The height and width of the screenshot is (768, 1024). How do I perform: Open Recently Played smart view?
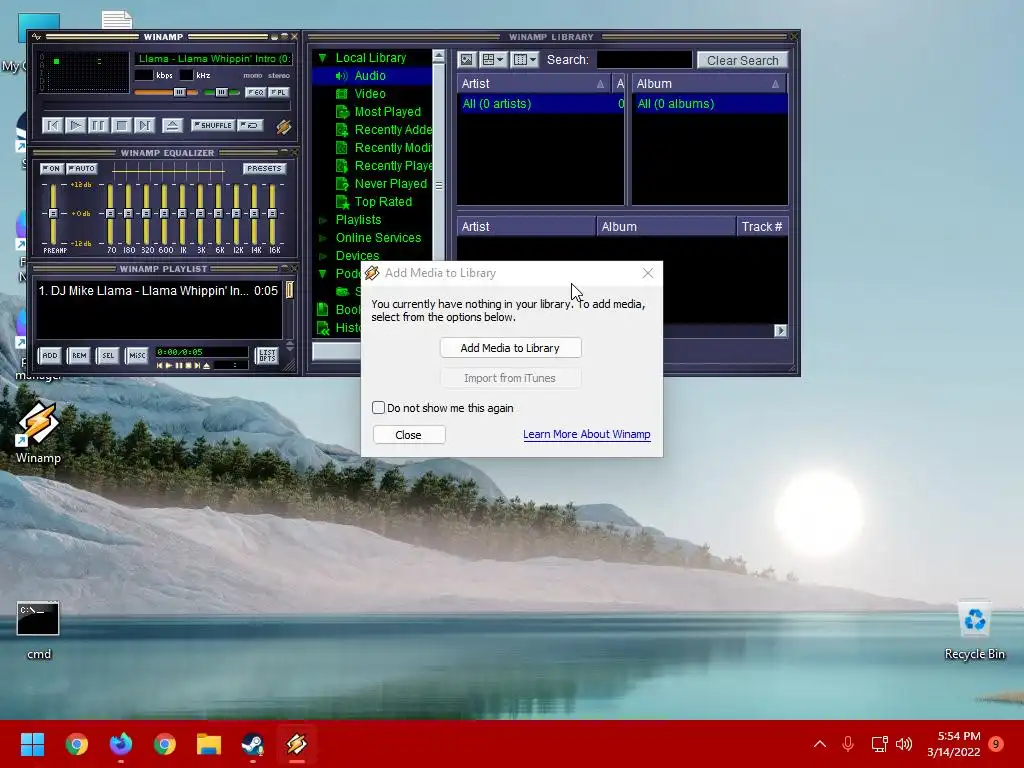coord(392,165)
